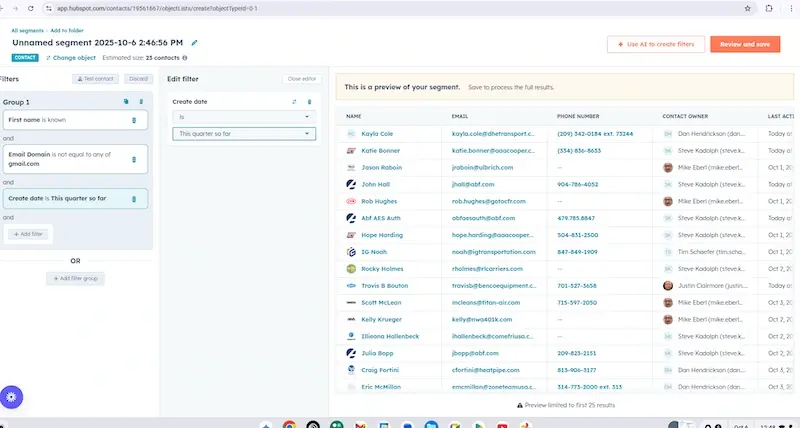Open contact Kayla Cole
Viewport: 800px width, 428px height.
pyautogui.click(x=377, y=134)
